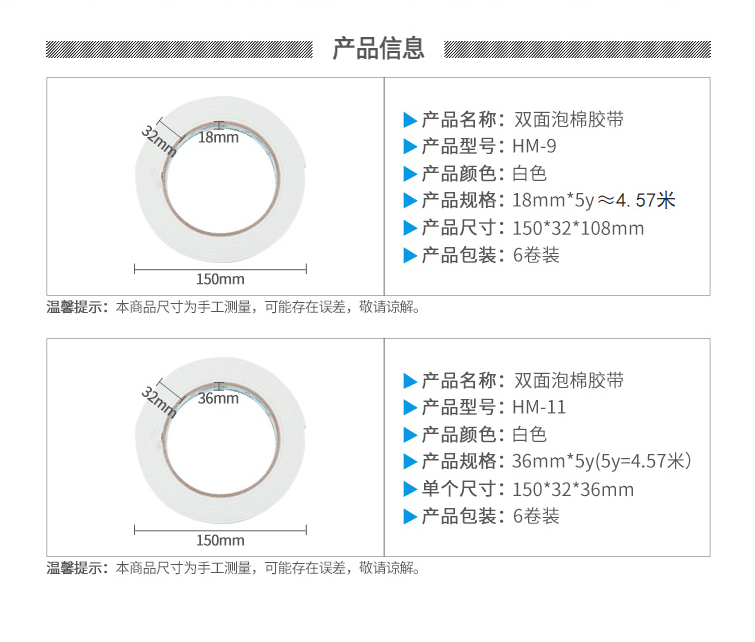The width and height of the screenshot is (755, 642).
Task: Click the blue arrow beside 产品规格 36mm*5y
Action: (410, 461)
